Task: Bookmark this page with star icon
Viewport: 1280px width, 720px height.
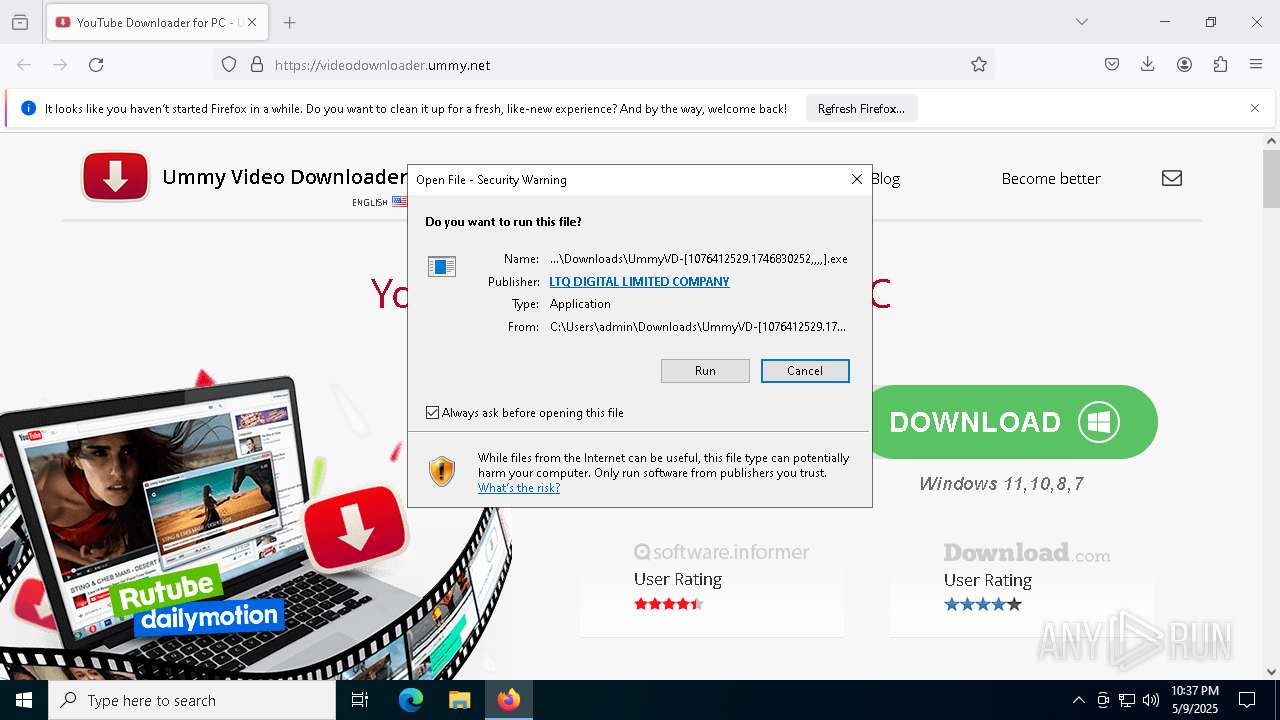Action: tap(979, 65)
